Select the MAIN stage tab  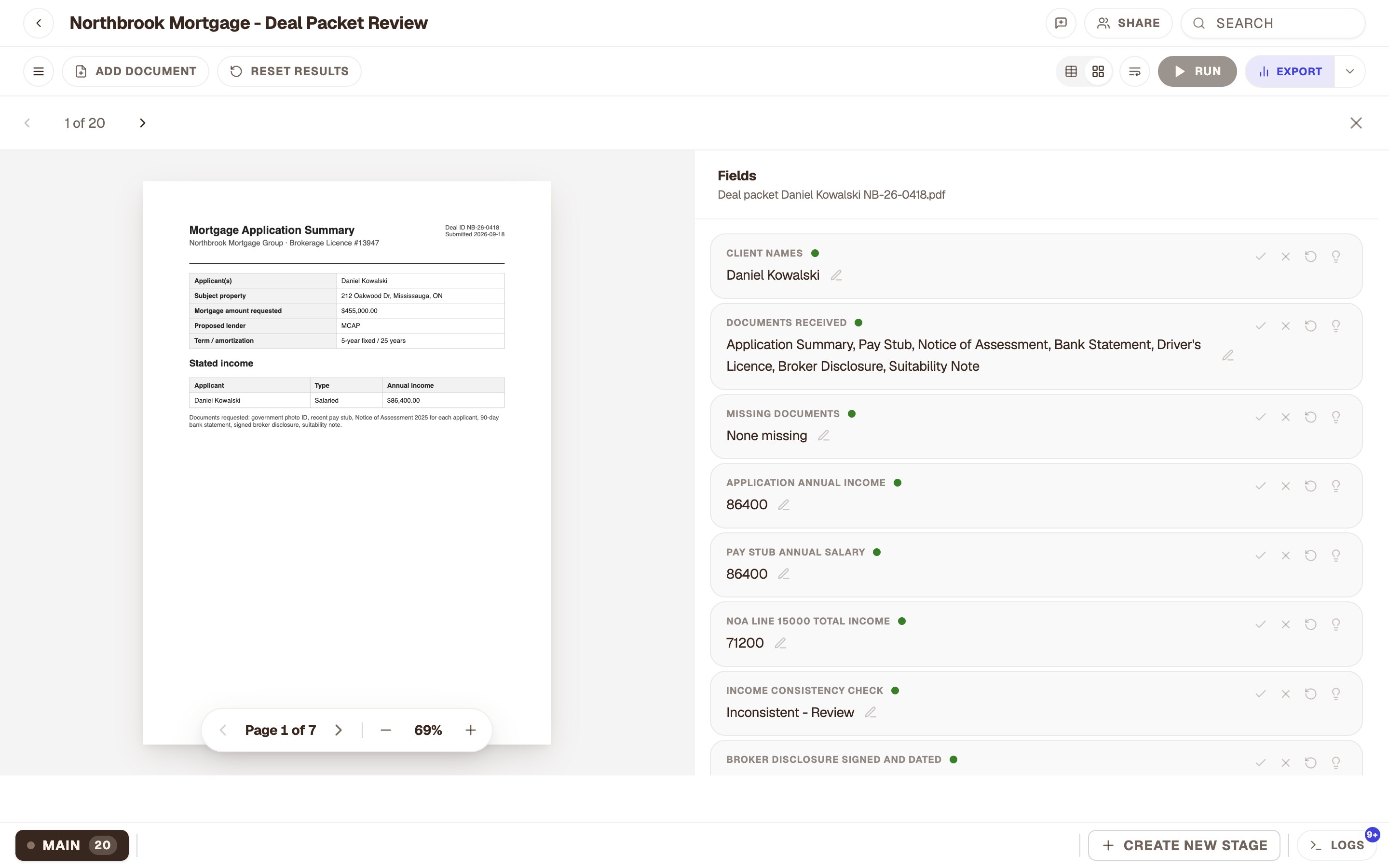click(72, 845)
